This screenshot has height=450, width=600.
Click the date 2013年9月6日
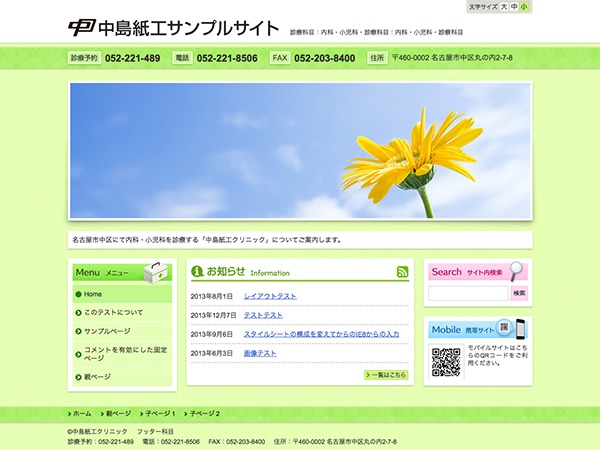212,334
